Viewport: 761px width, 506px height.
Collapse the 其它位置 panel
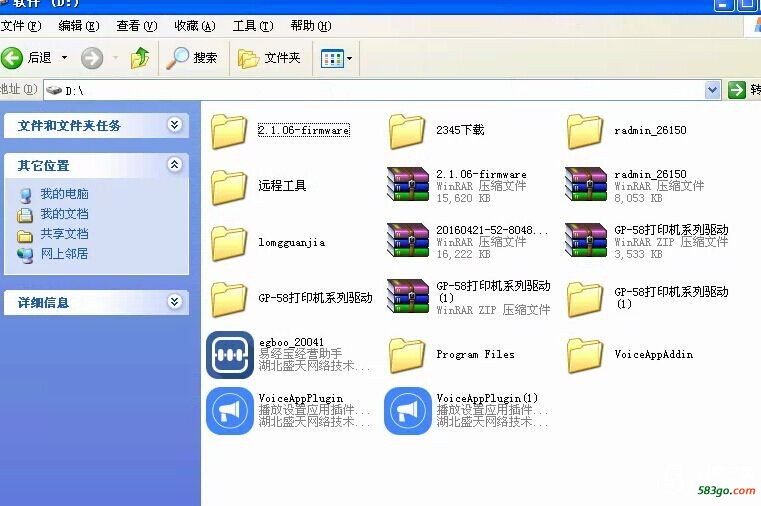174,164
